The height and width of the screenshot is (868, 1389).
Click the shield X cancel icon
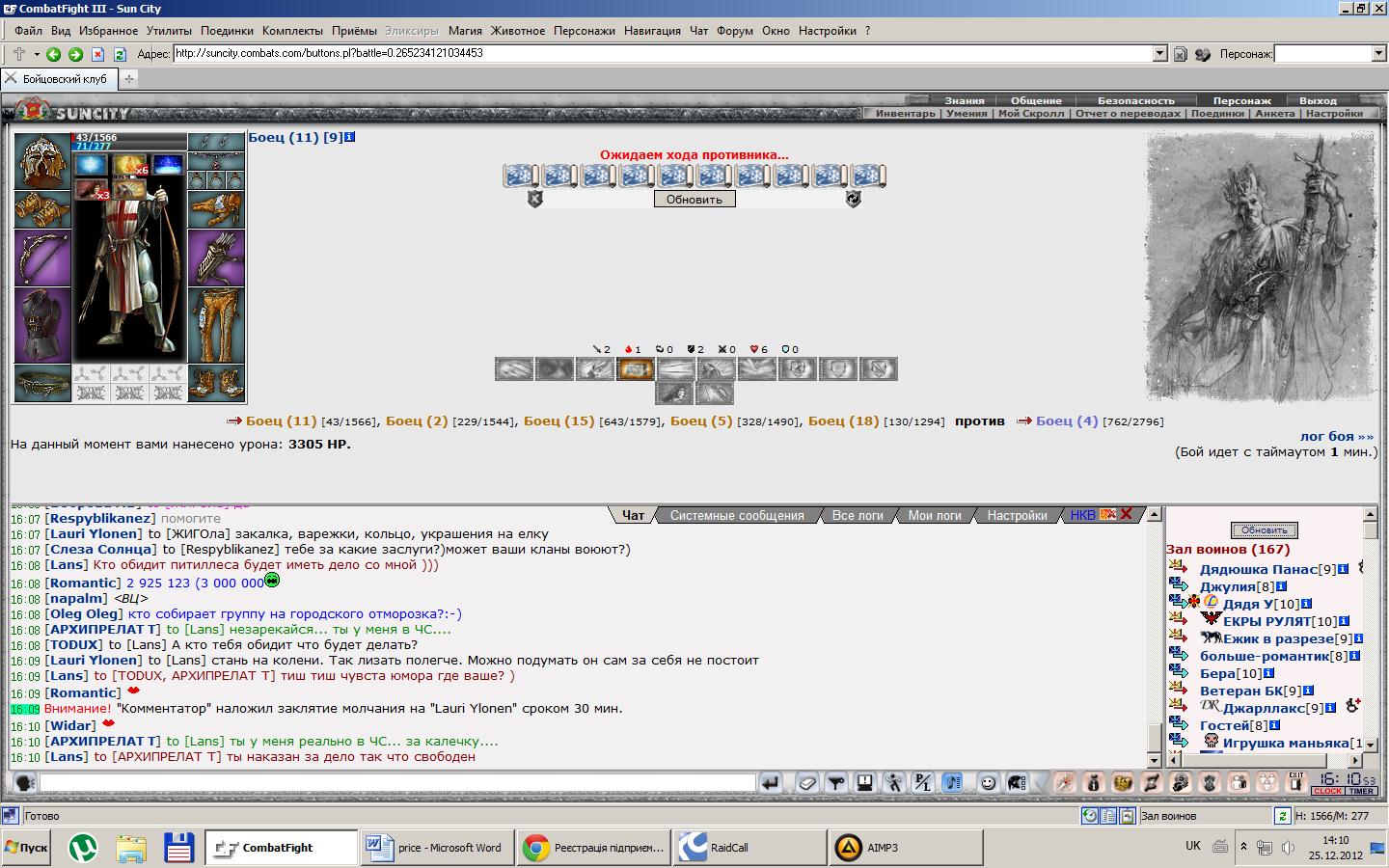point(535,199)
